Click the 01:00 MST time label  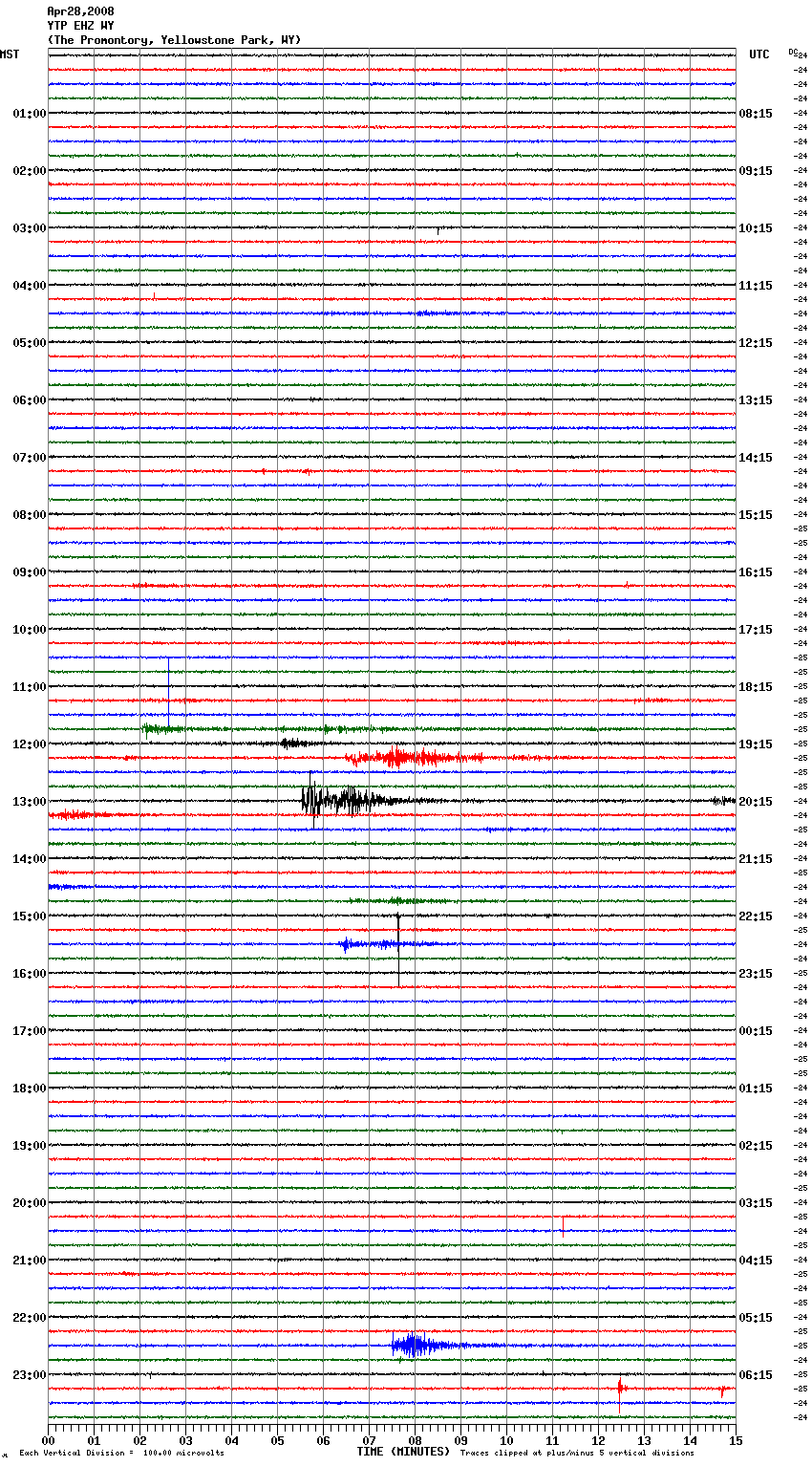coord(29,114)
